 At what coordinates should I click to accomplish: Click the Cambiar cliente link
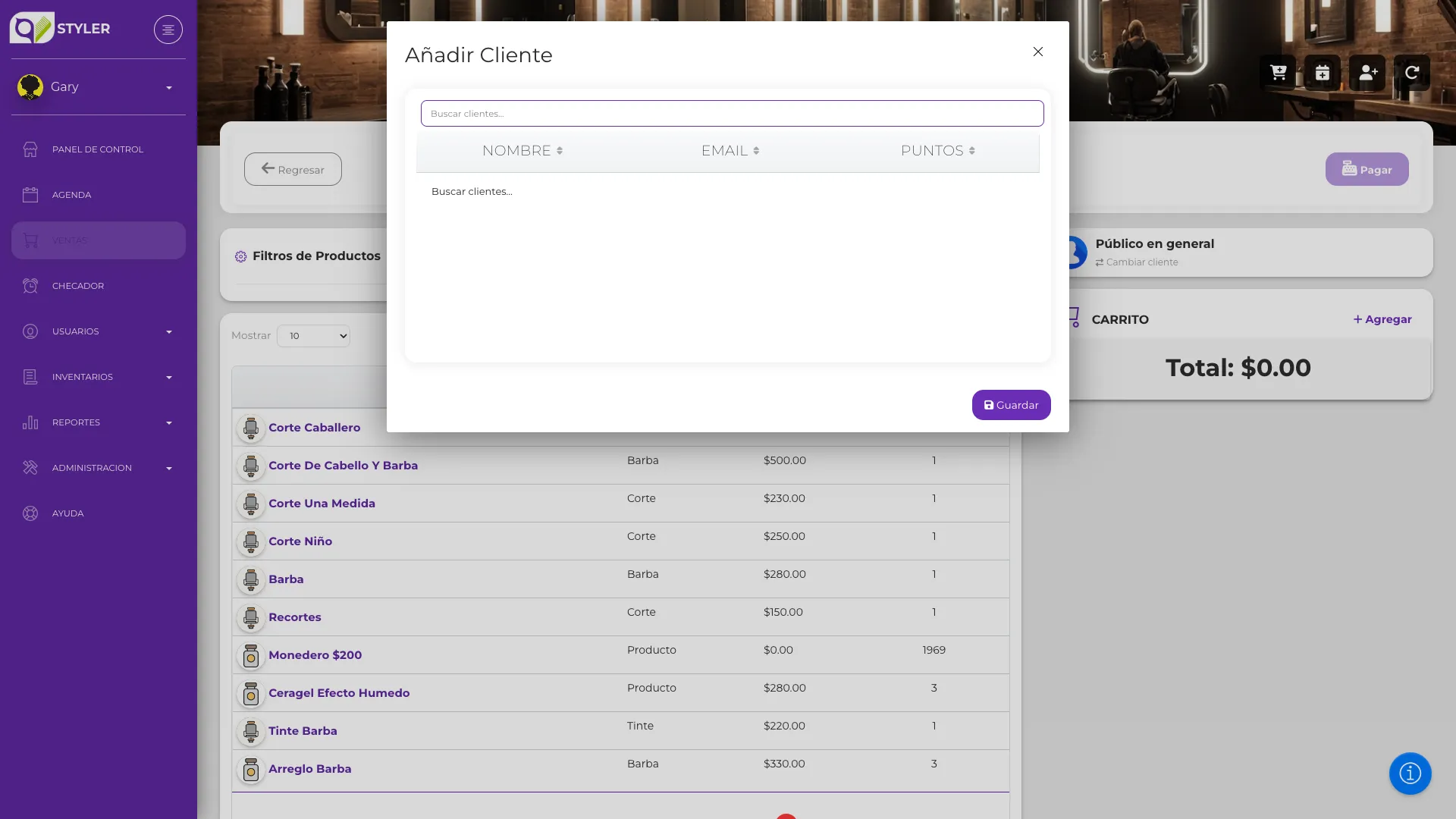coord(1137,262)
